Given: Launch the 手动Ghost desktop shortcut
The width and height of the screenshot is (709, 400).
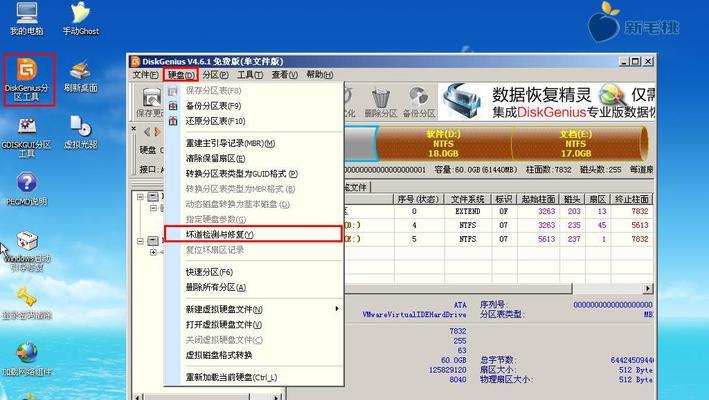Looking at the screenshot, I should 80,19.
